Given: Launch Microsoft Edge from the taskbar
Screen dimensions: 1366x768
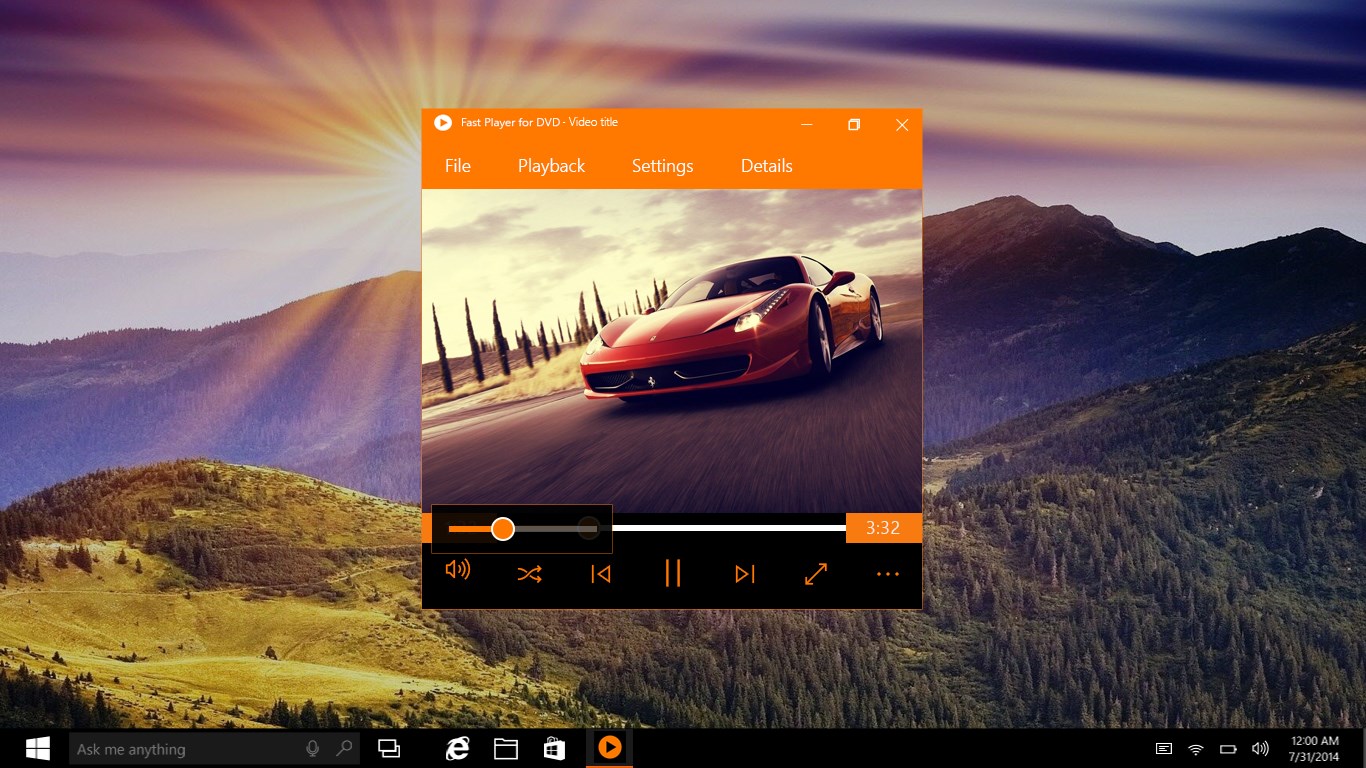Looking at the screenshot, I should 457,747.
